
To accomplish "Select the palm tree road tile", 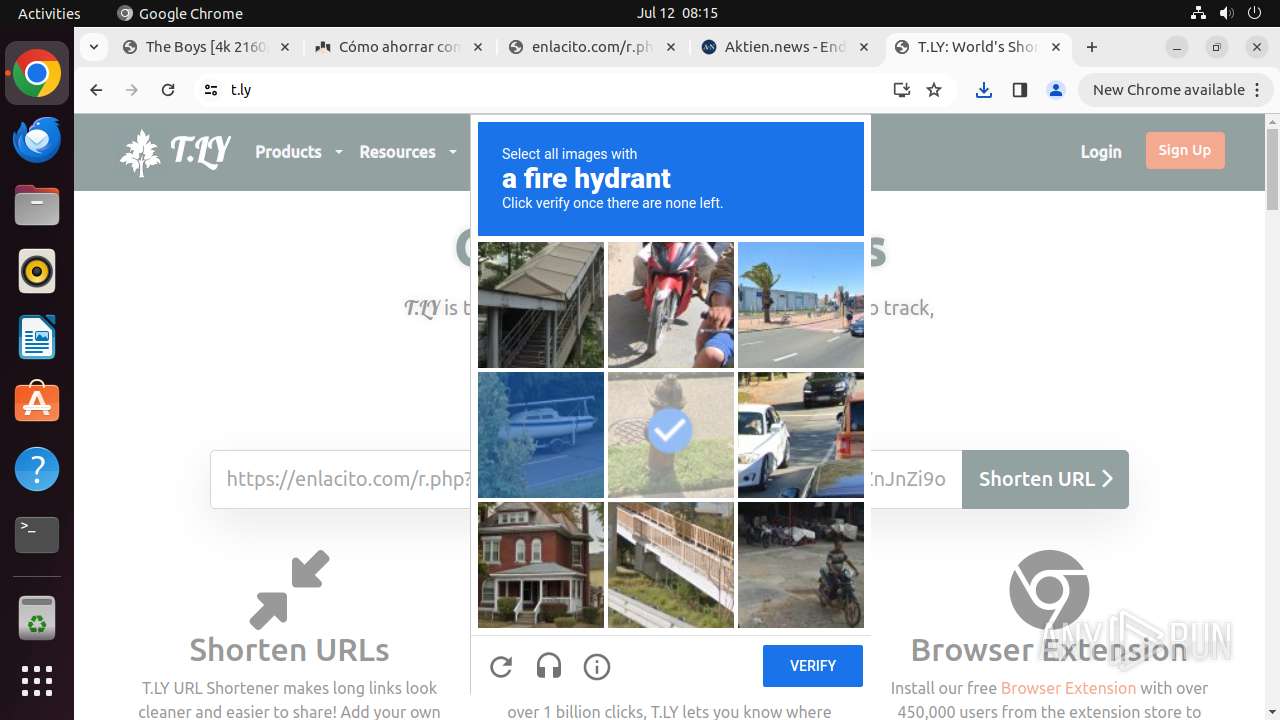I will point(801,305).
